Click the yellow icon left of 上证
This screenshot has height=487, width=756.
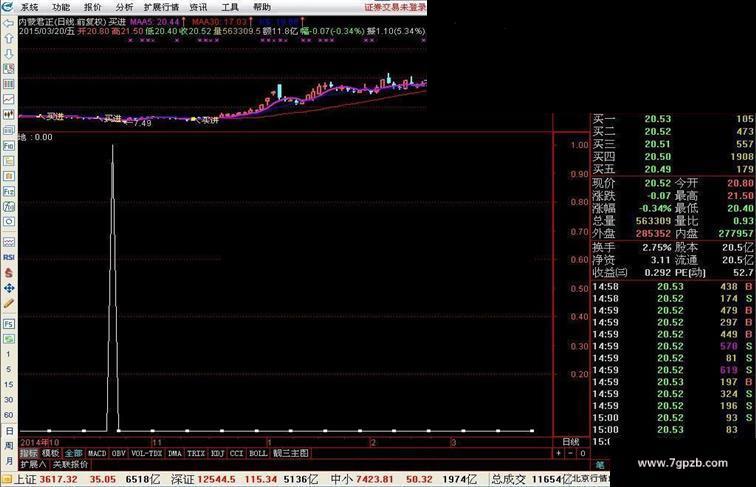pyautogui.click(x=6, y=479)
